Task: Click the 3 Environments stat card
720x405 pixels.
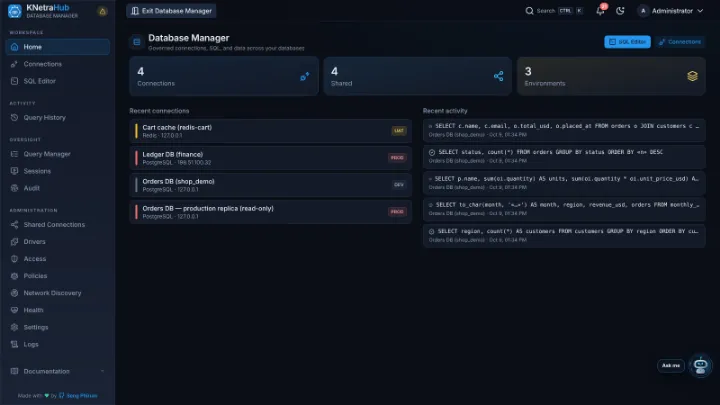Action: pos(611,76)
